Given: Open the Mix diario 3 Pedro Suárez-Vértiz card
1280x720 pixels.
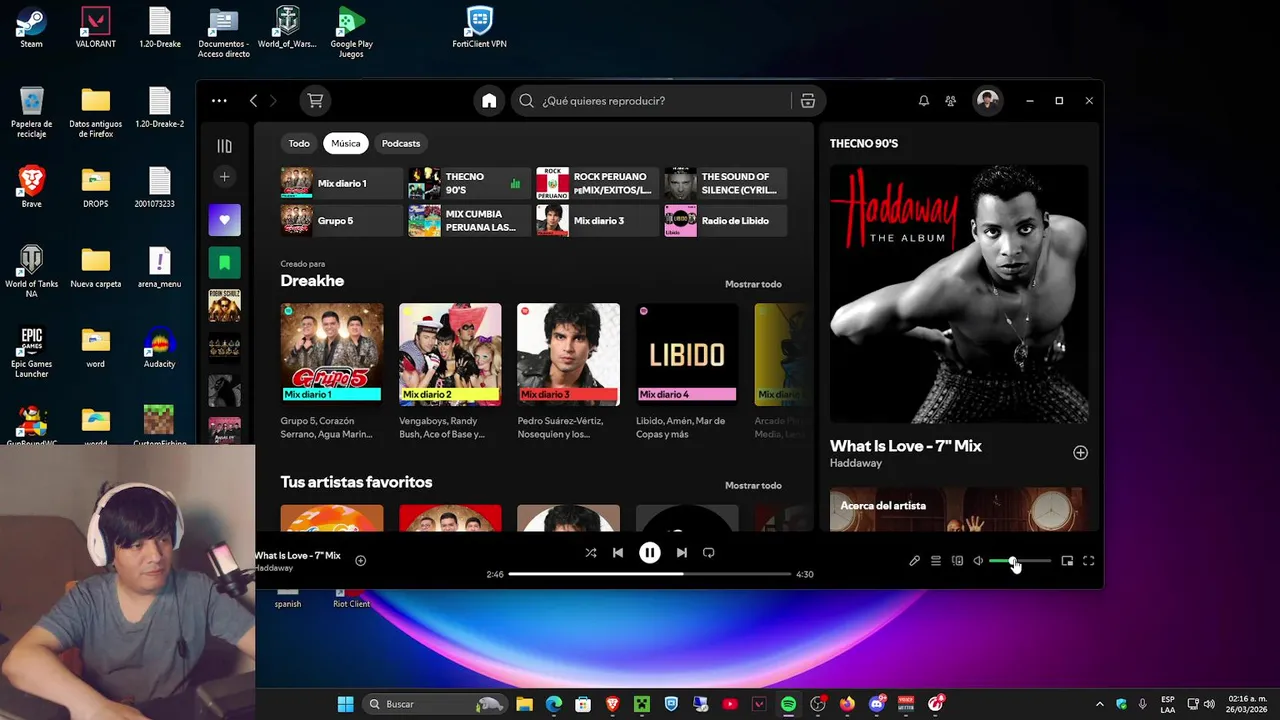Looking at the screenshot, I should tap(568, 372).
